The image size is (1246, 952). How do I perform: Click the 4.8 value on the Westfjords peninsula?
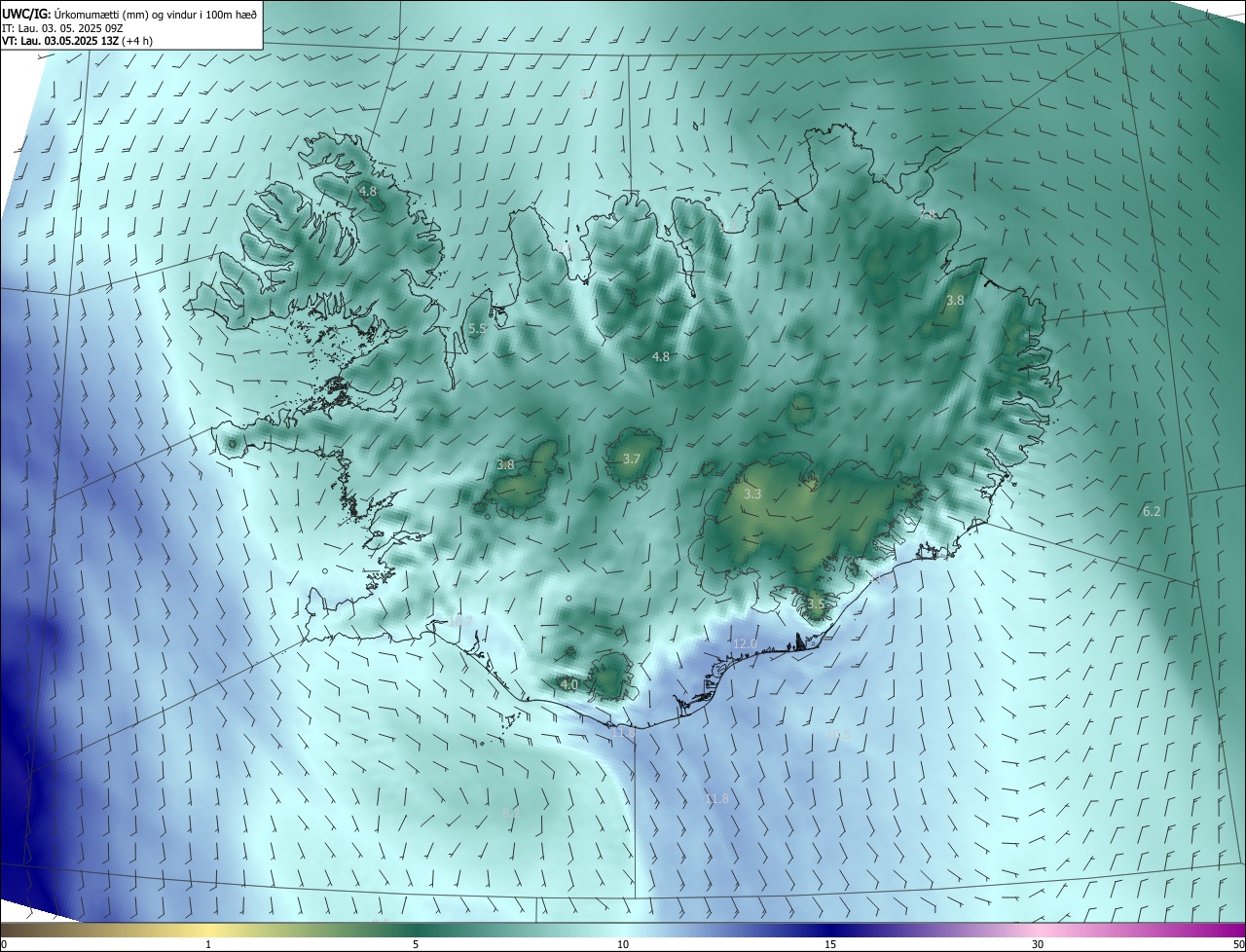coord(368,192)
